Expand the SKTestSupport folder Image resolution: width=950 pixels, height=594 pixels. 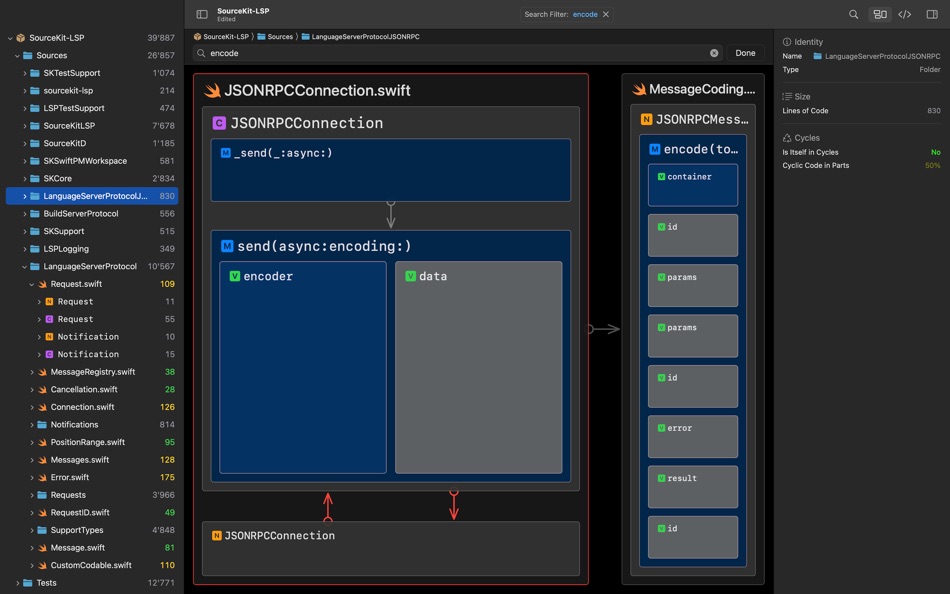(x=24, y=73)
